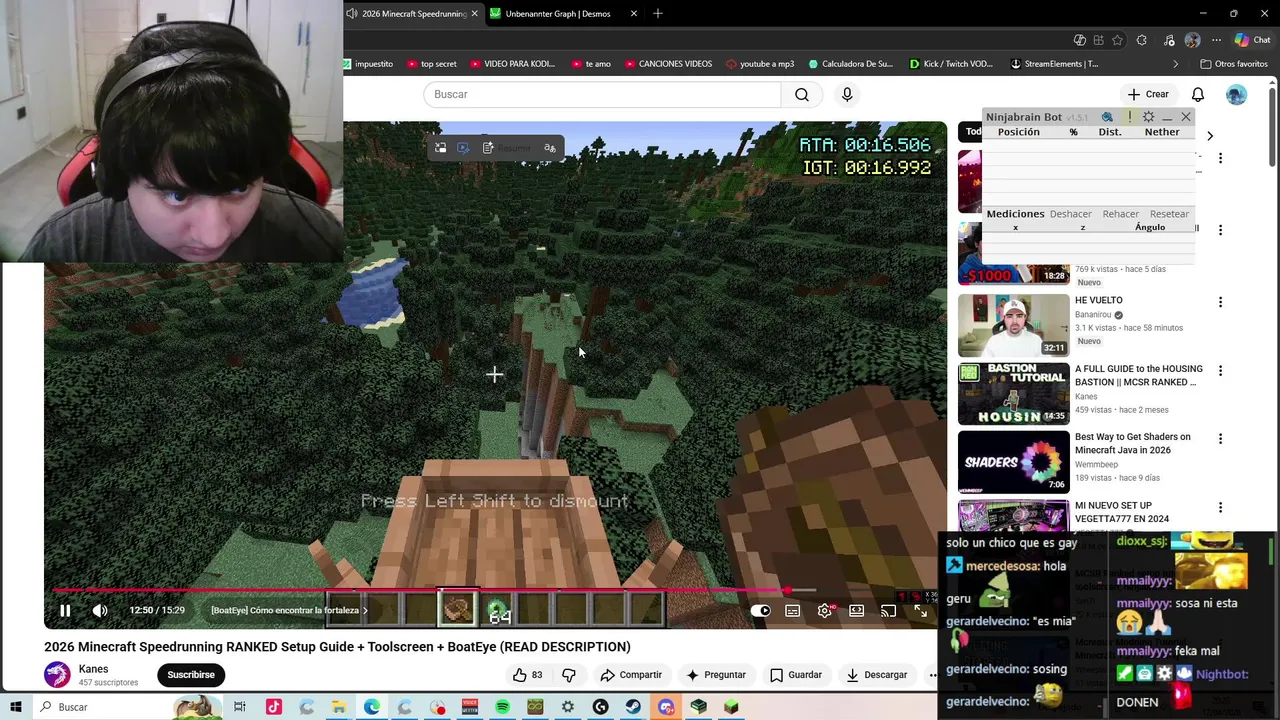Toggle the autoplay switch in player

tap(761, 610)
